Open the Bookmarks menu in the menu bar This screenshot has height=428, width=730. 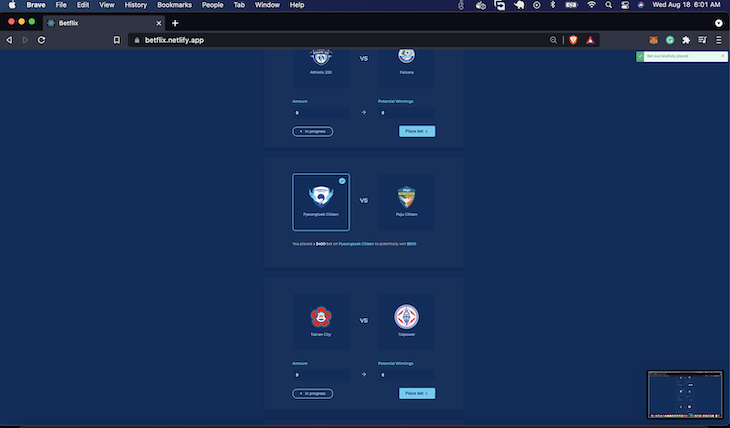coord(174,5)
